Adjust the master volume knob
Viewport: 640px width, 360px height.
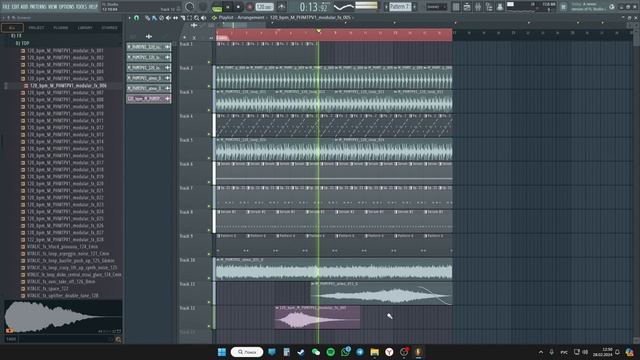pos(189,7)
